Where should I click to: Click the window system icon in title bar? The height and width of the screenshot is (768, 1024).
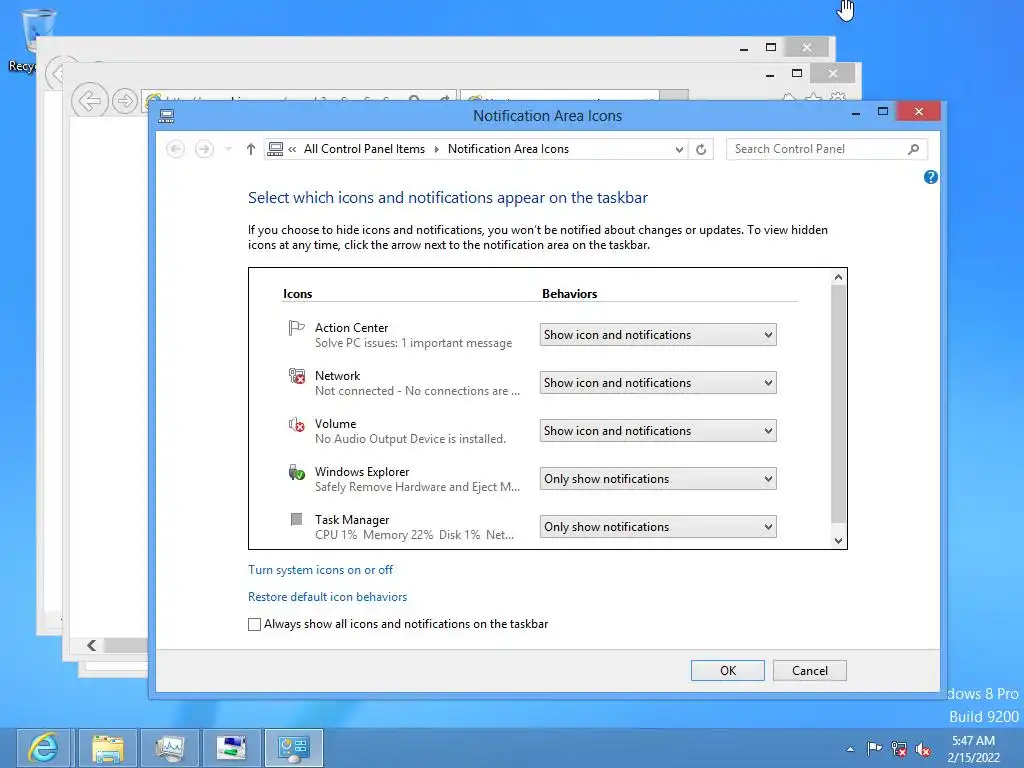167,116
